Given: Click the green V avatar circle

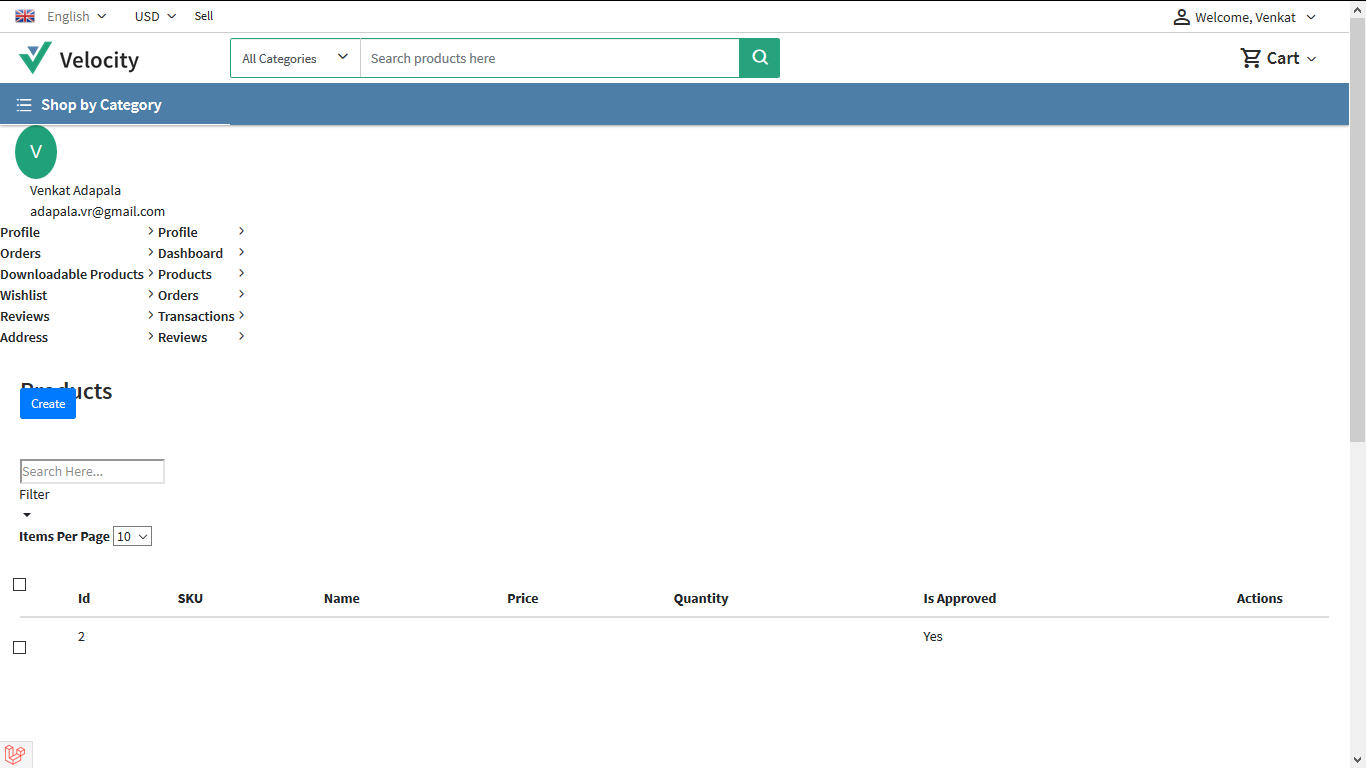Looking at the screenshot, I should click(x=36, y=152).
